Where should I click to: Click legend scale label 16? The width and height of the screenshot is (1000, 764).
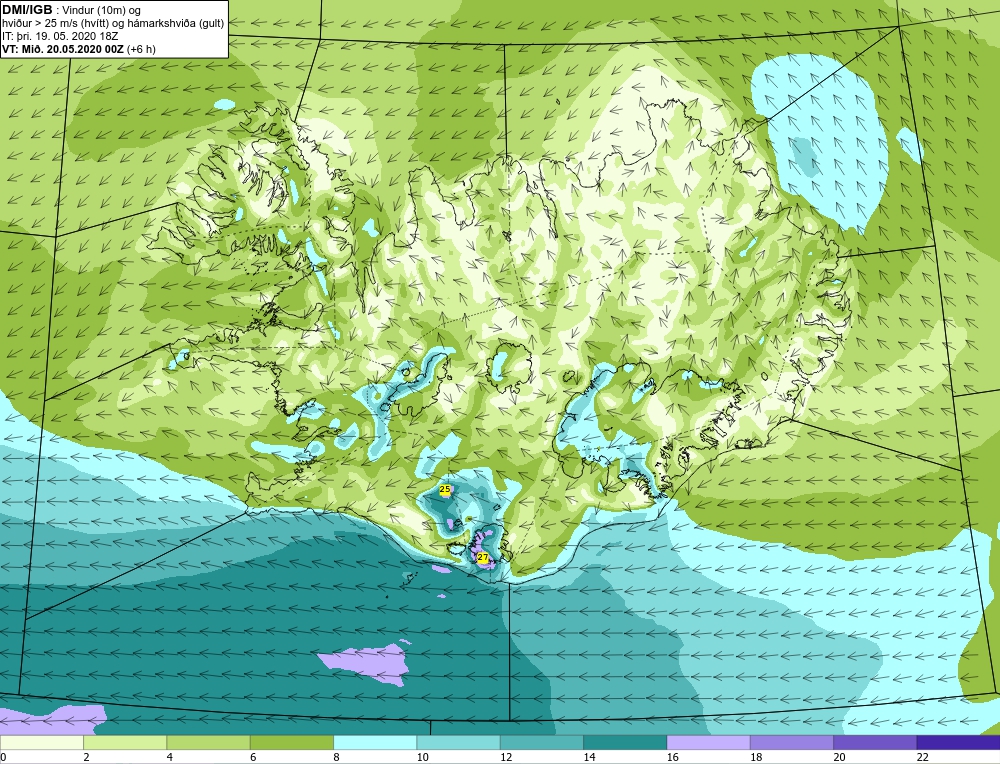[673, 757]
